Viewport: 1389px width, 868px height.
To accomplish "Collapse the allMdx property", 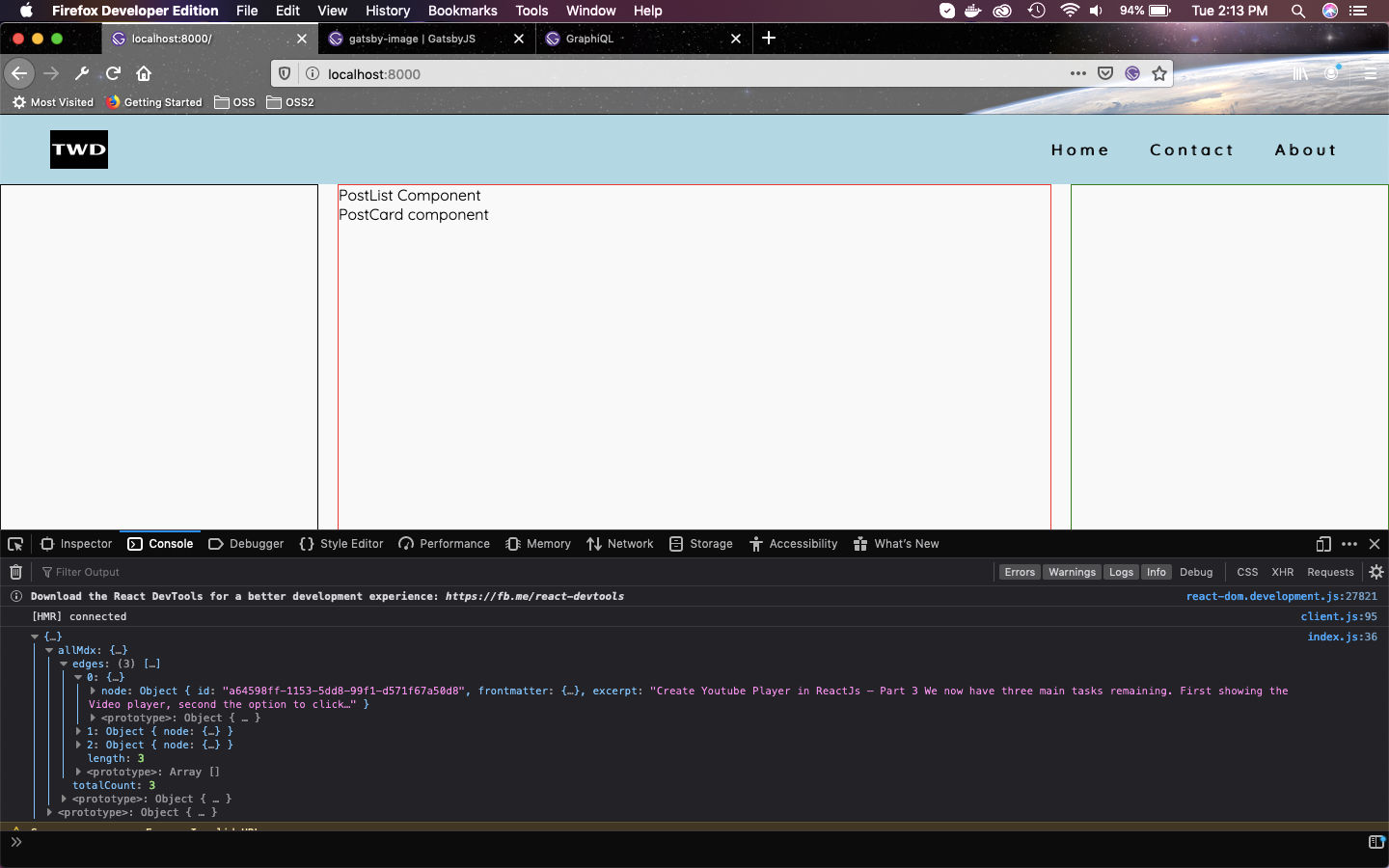I will coord(49,650).
